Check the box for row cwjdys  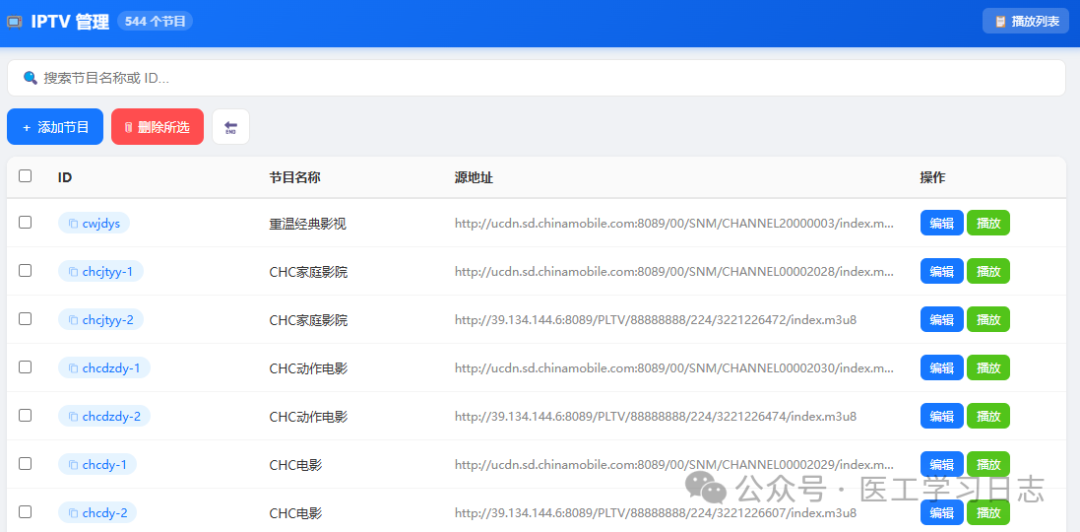point(25,222)
